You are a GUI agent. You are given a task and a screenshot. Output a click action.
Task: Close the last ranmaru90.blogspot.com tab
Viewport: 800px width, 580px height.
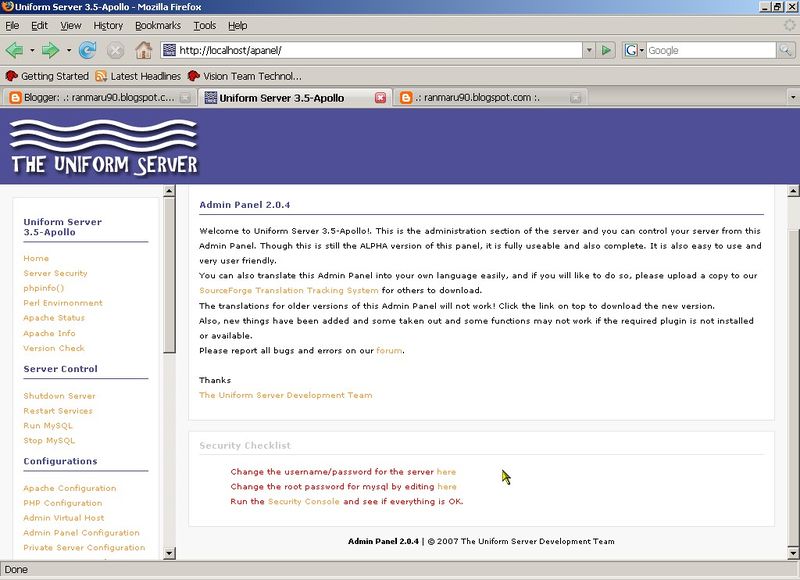576,98
